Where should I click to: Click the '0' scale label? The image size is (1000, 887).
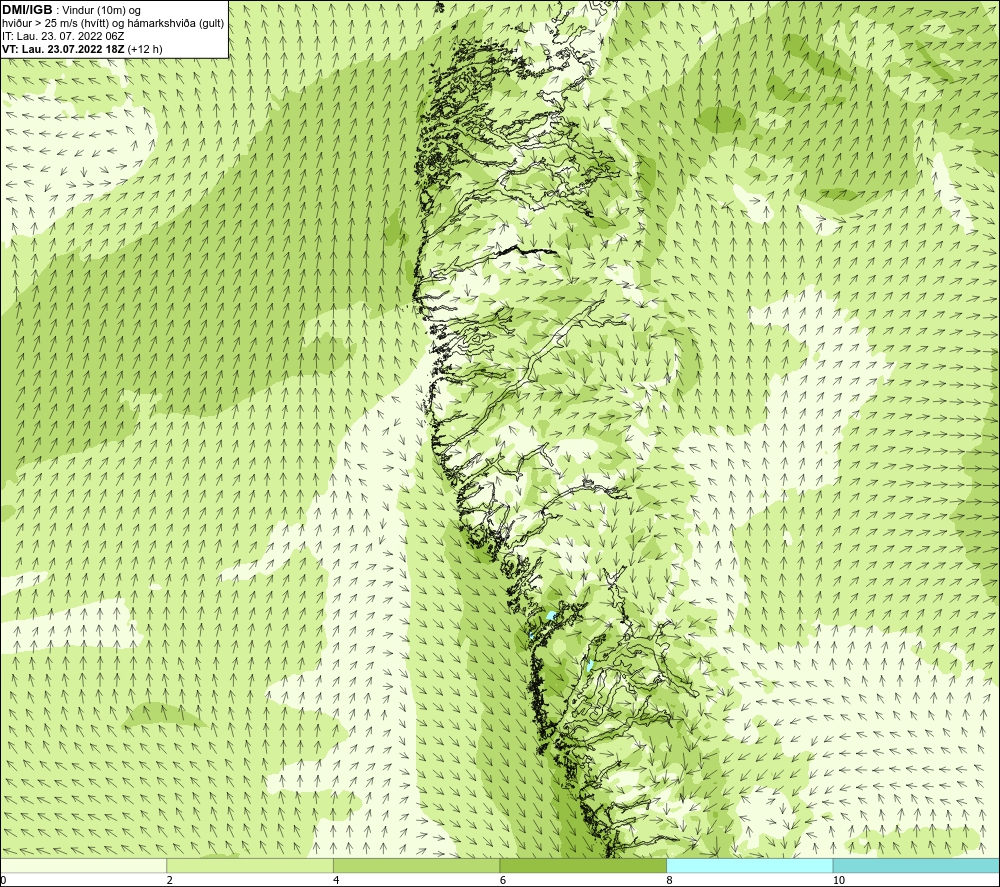click(4, 881)
